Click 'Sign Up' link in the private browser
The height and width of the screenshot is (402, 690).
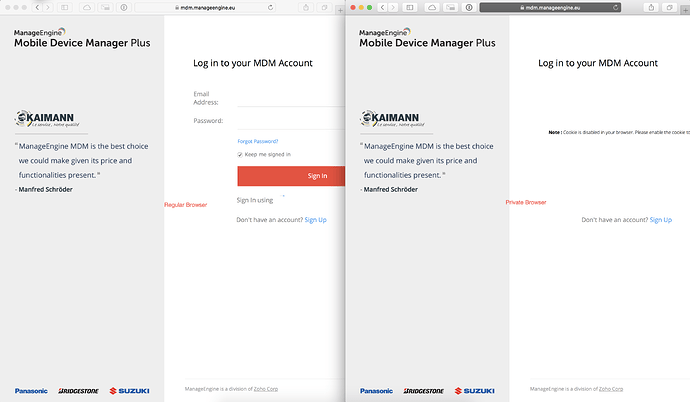coord(660,219)
